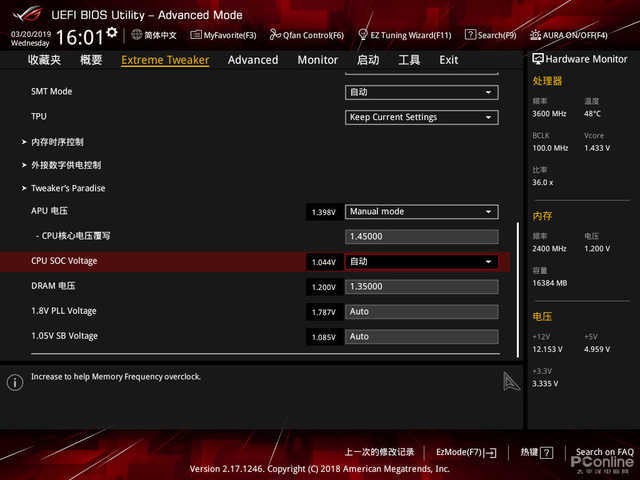Open the CPU SOC Voltage dropdown
This screenshot has width=640, height=480.
pos(422,262)
